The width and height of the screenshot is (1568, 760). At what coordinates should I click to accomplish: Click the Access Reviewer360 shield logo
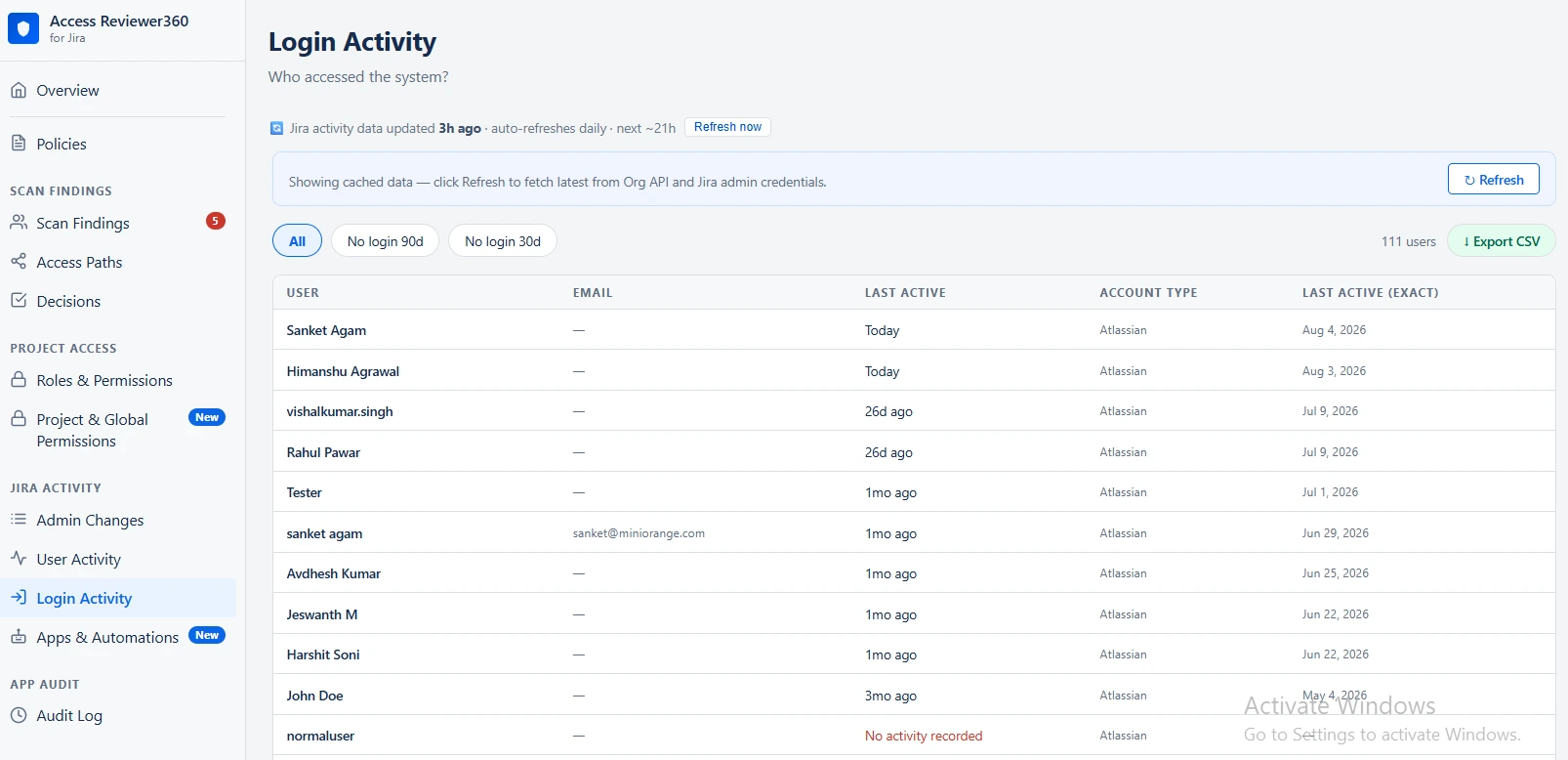[23, 28]
